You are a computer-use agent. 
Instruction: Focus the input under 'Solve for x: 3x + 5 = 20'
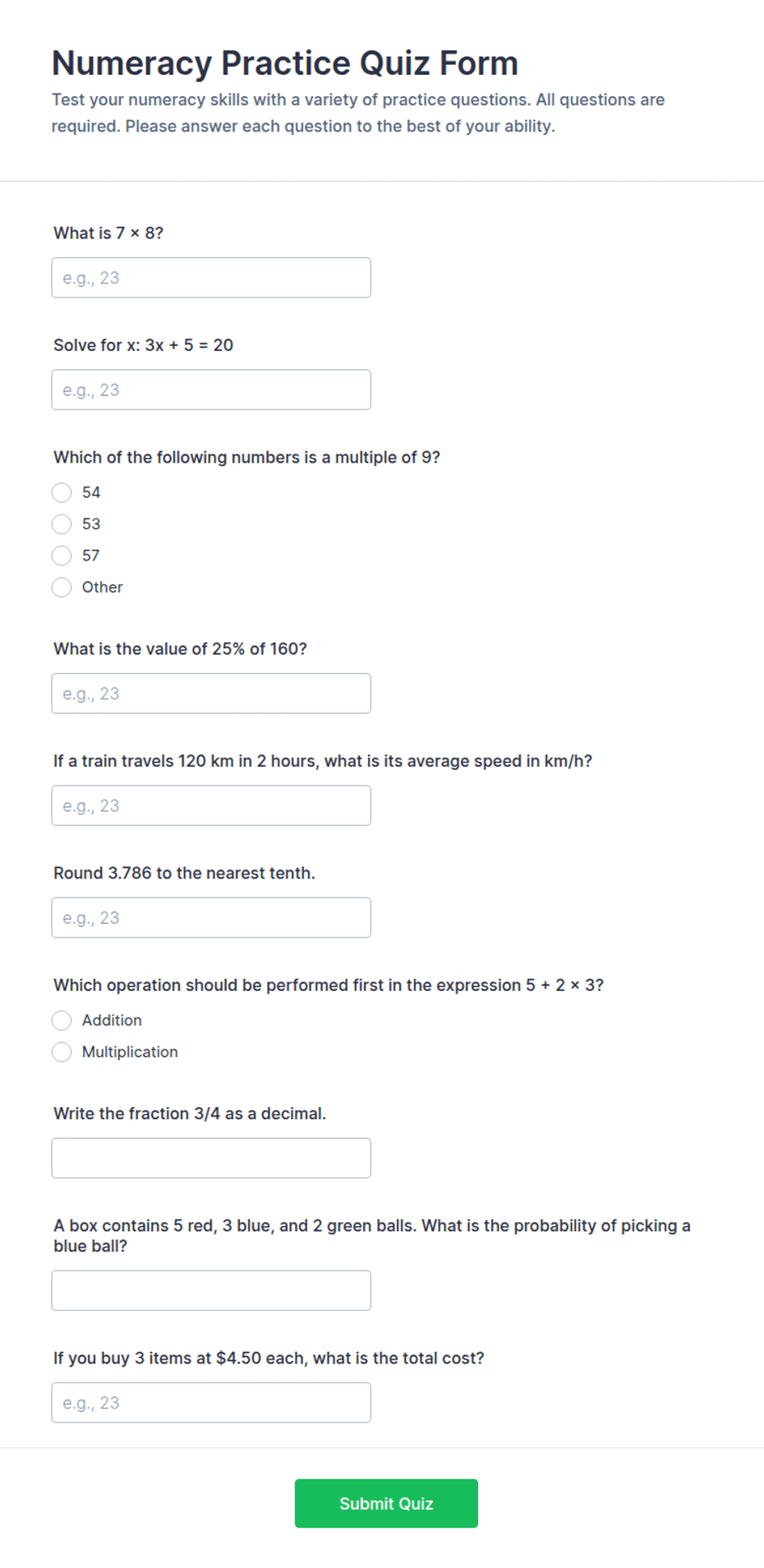coord(211,390)
